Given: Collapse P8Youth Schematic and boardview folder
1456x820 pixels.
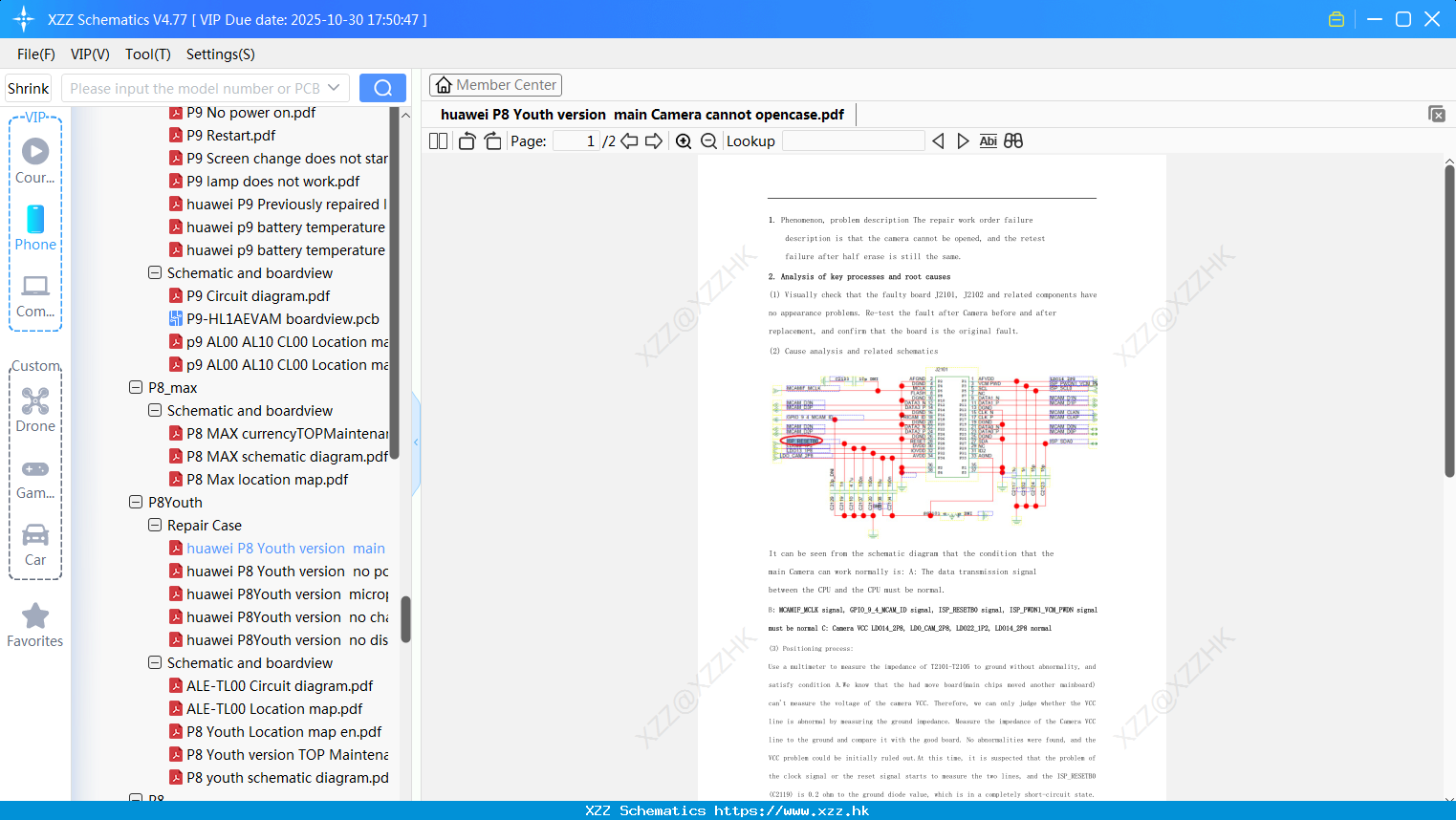Looking at the screenshot, I should click(x=155, y=663).
